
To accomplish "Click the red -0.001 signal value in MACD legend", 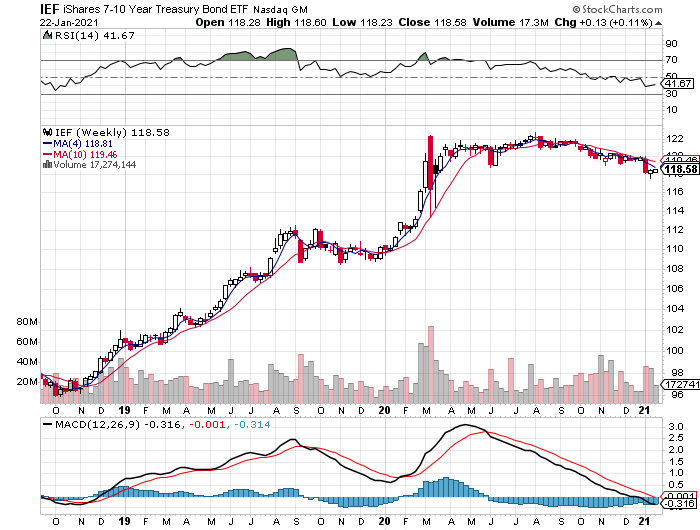I will coord(207,425).
